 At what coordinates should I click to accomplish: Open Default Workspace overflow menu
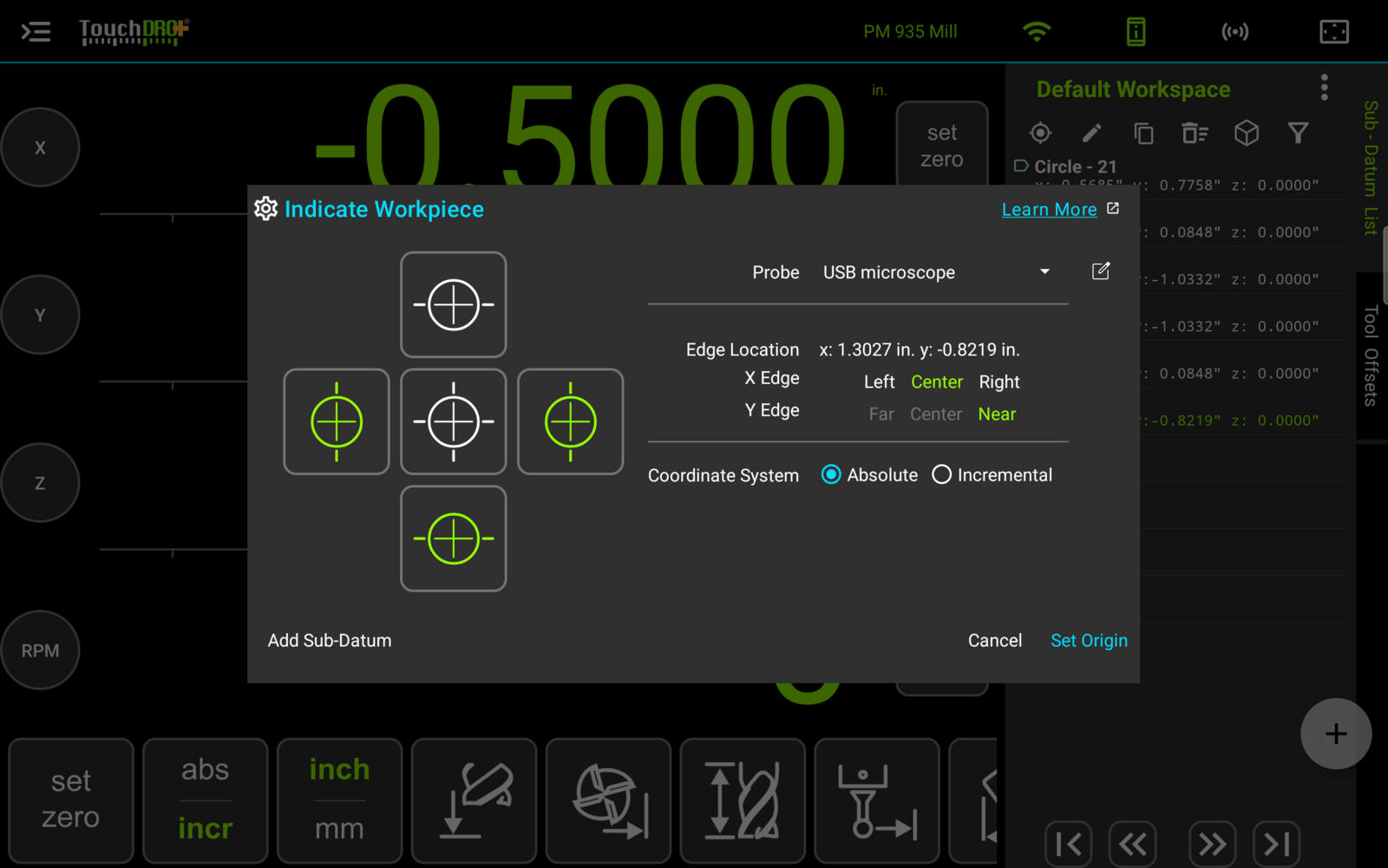pyautogui.click(x=1324, y=88)
